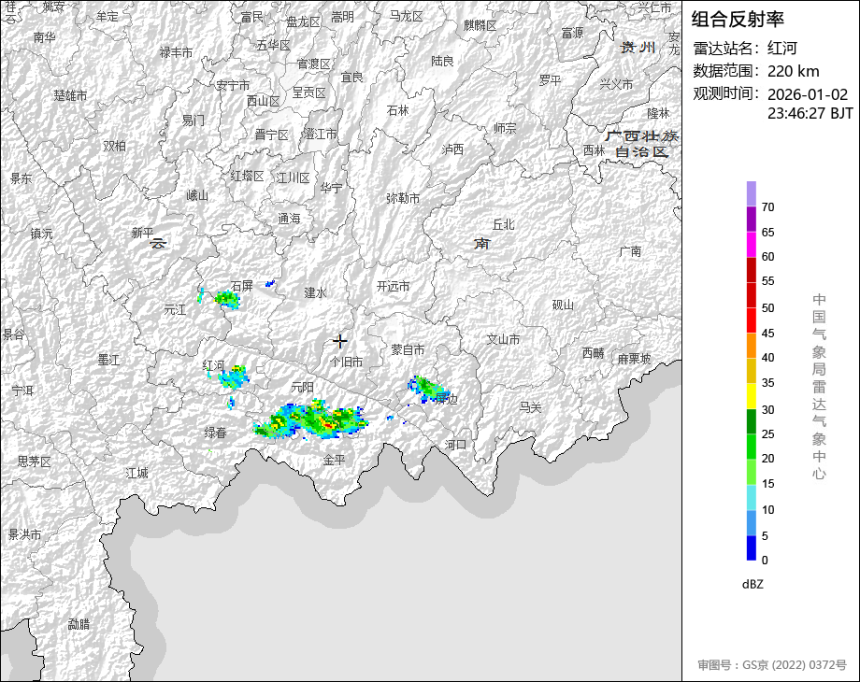Viewport: 860px width, 682px height.
Task: Click the 弥勒市 map label
Action: pyautogui.click(x=403, y=198)
